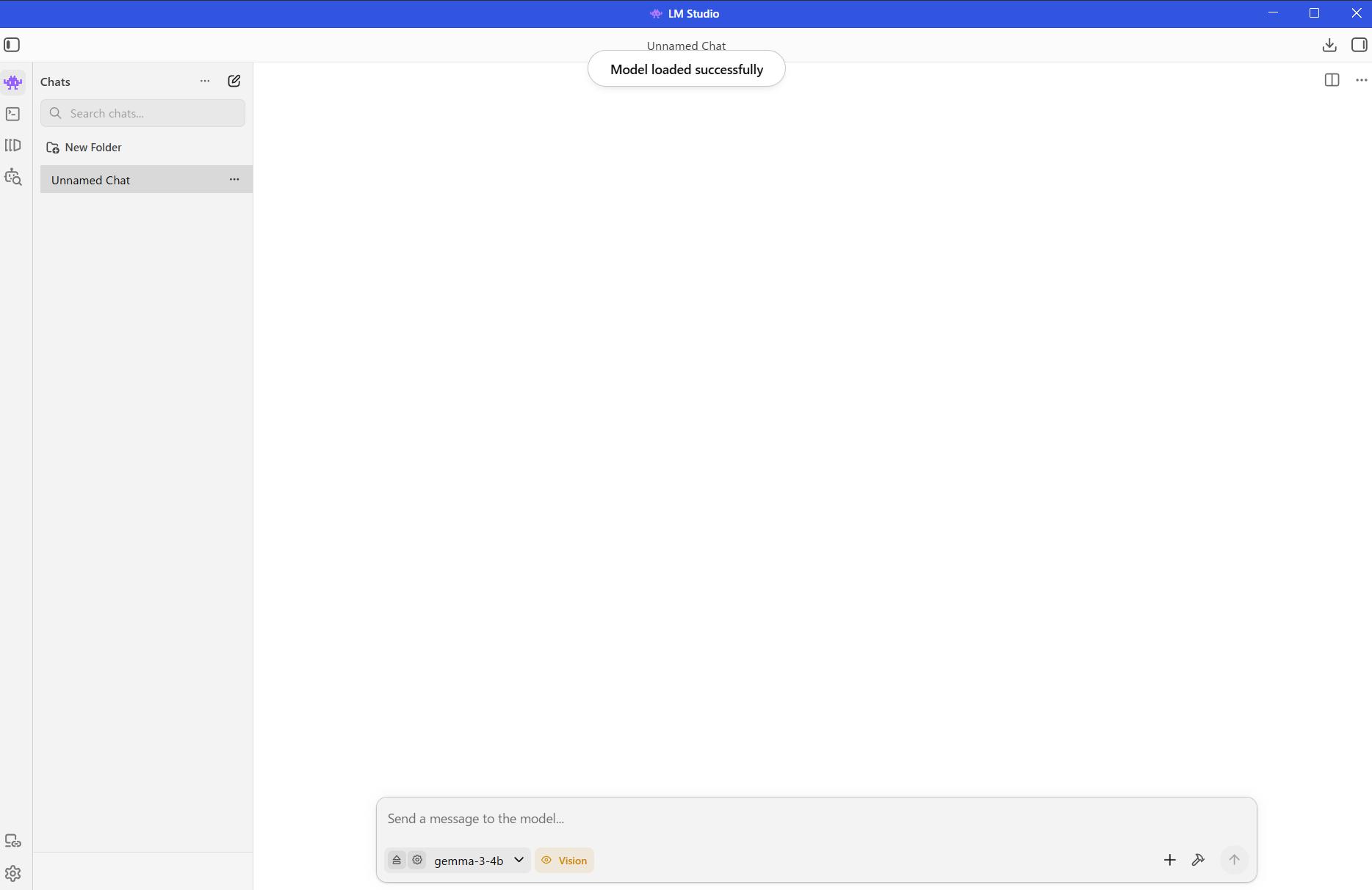Open the Chat tab in left sidebar
Screen dimensions: 1372x890
pyautogui.click(x=13, y=82)
